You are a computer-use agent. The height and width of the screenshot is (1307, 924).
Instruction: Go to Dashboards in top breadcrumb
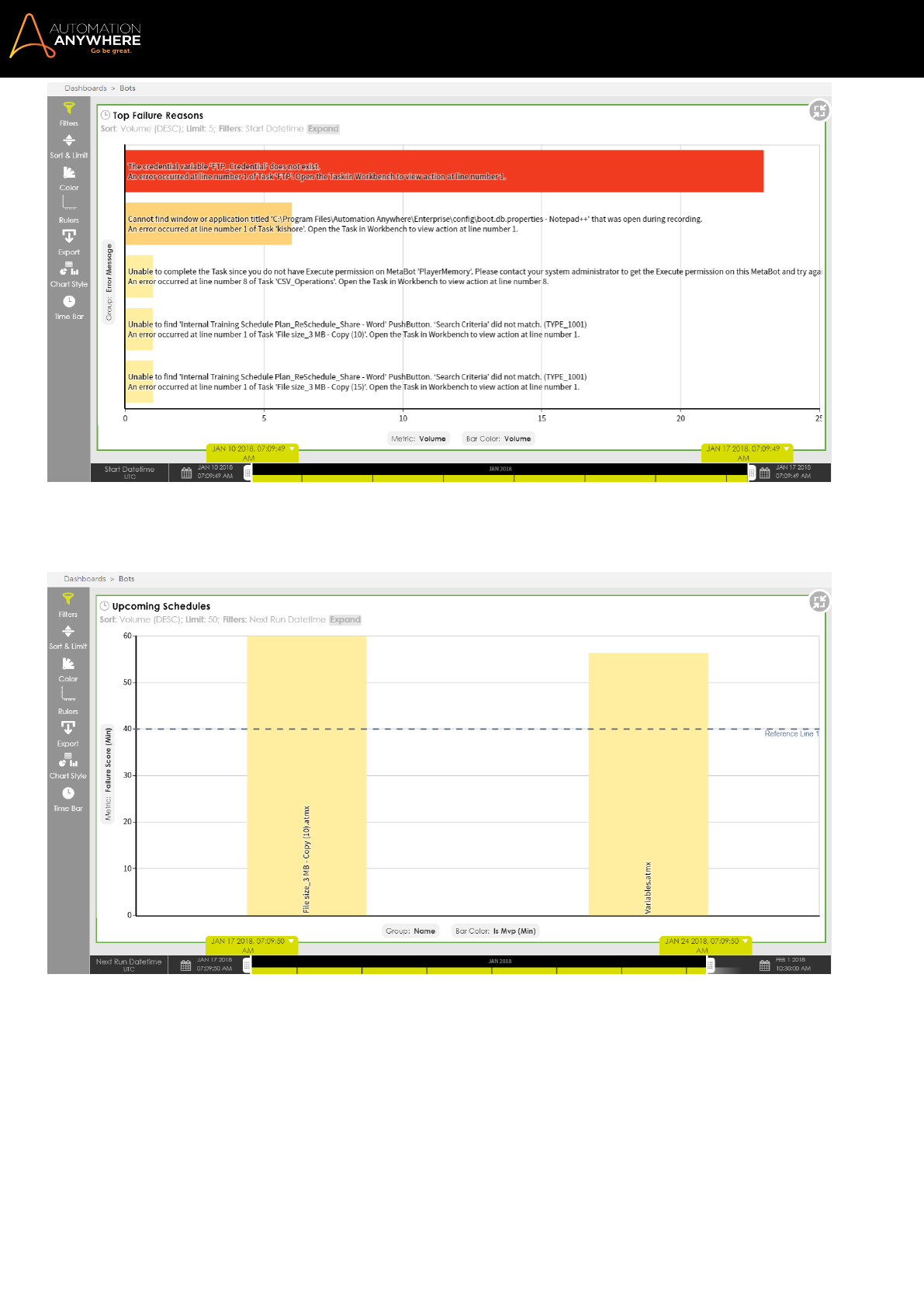tap(85, 88)
